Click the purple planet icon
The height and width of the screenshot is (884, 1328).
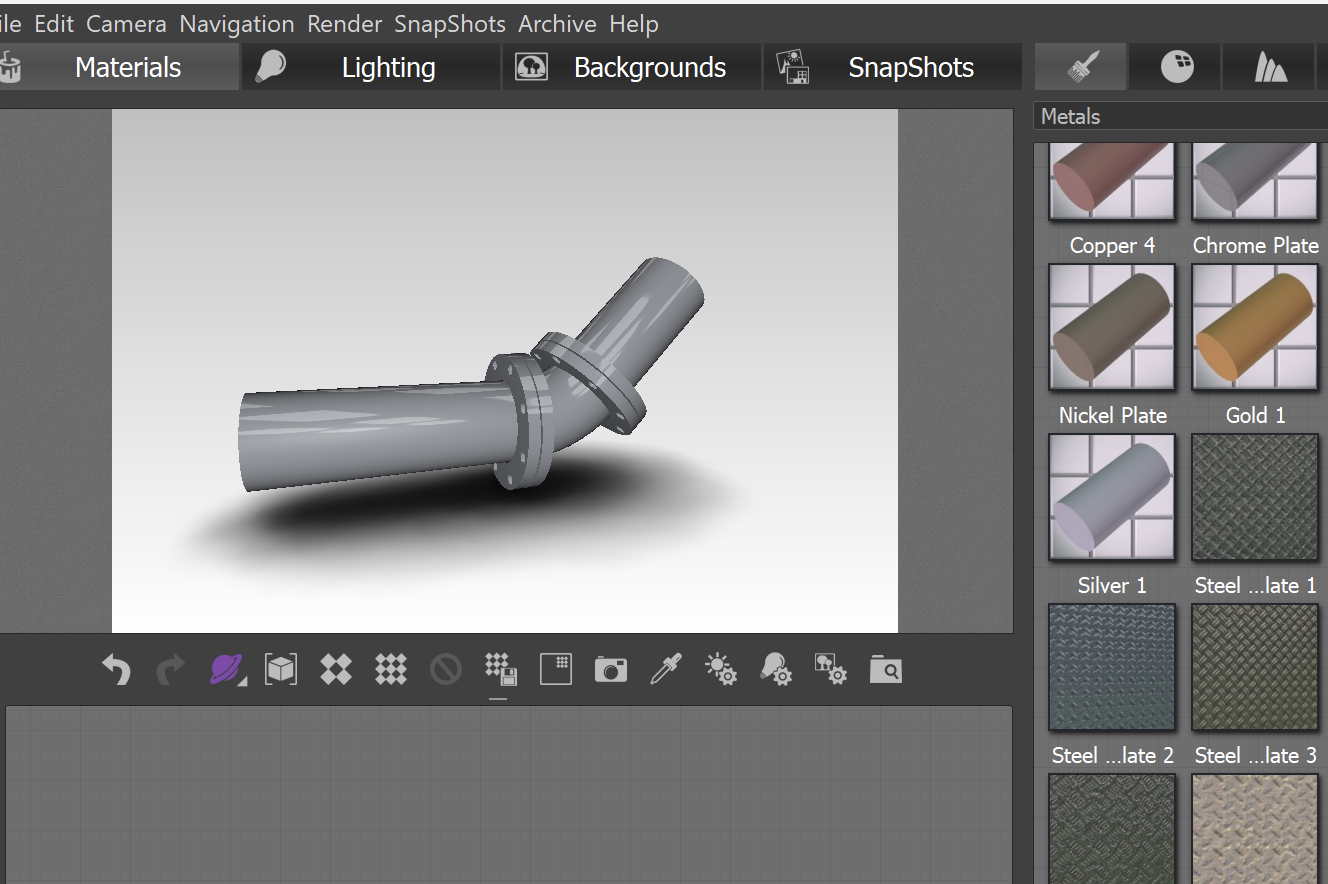tap(227, 669)
